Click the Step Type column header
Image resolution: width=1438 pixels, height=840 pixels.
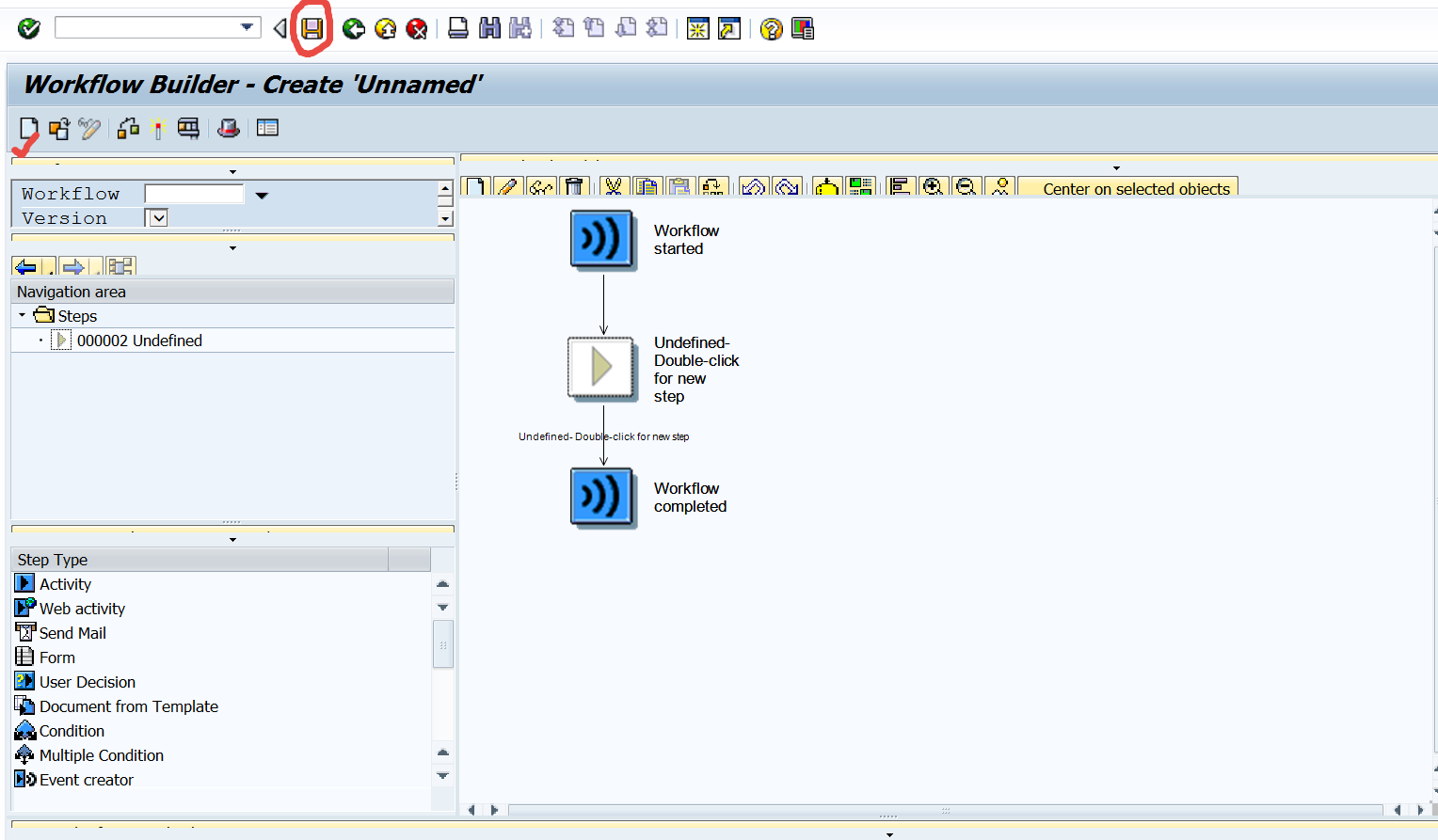pyautogui.click(x=200, y=560)
